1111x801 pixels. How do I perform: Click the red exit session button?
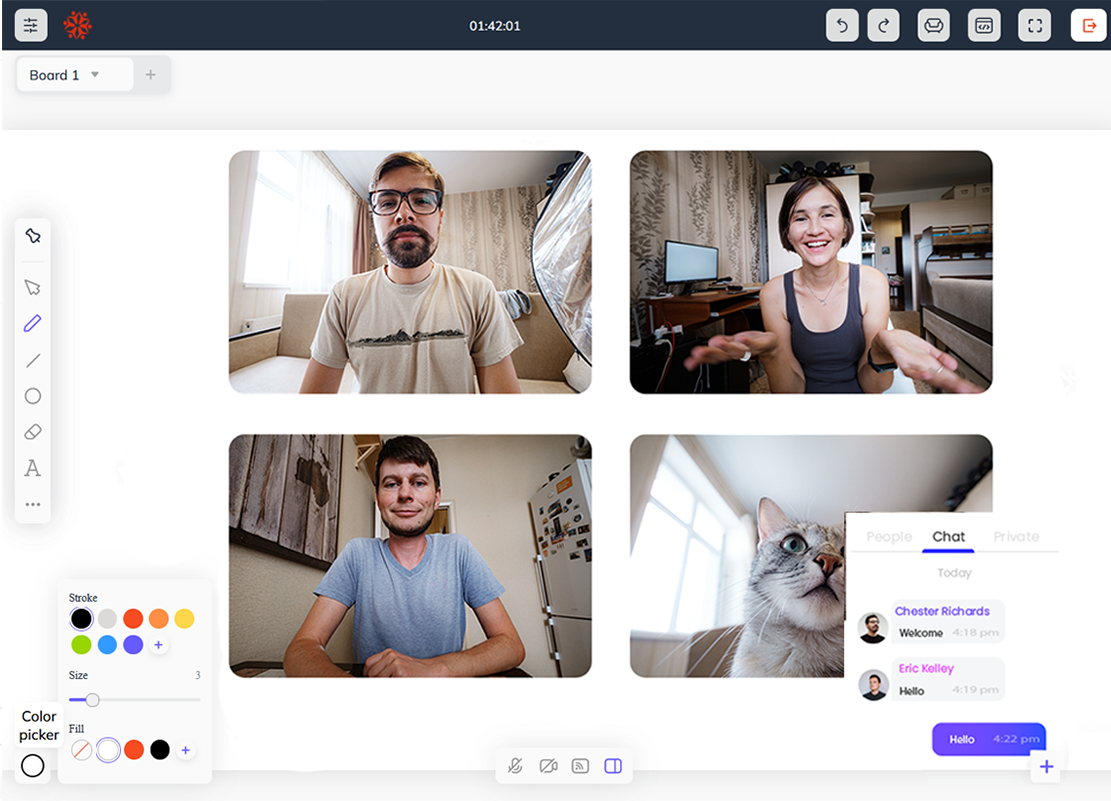1088,25
